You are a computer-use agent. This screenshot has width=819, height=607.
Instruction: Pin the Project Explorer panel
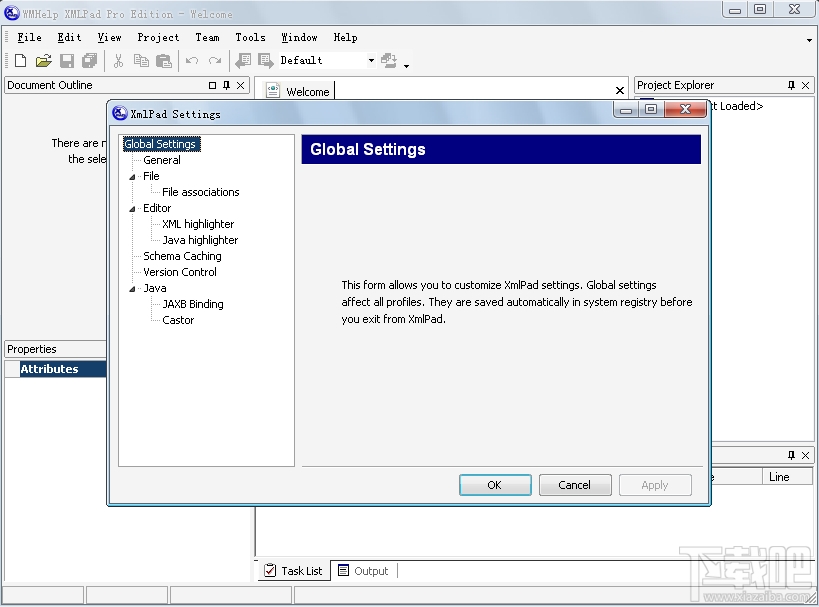coord(791,85)
